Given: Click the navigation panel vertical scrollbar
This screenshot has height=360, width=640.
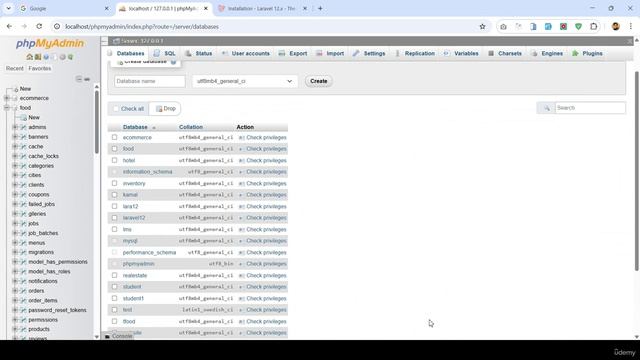Looking at the screenshot, I should [x=97, y=122].
